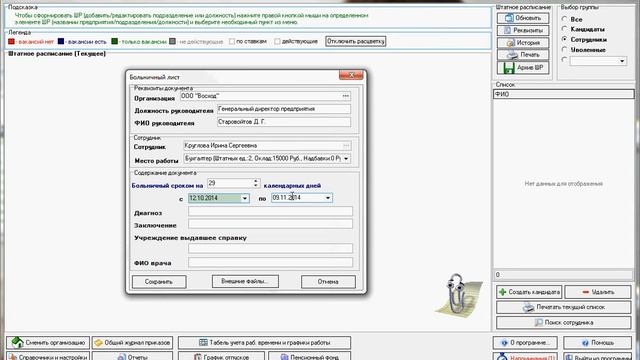640x360 pixels.
Task: Select the Все group radio button
Action: 564,19
